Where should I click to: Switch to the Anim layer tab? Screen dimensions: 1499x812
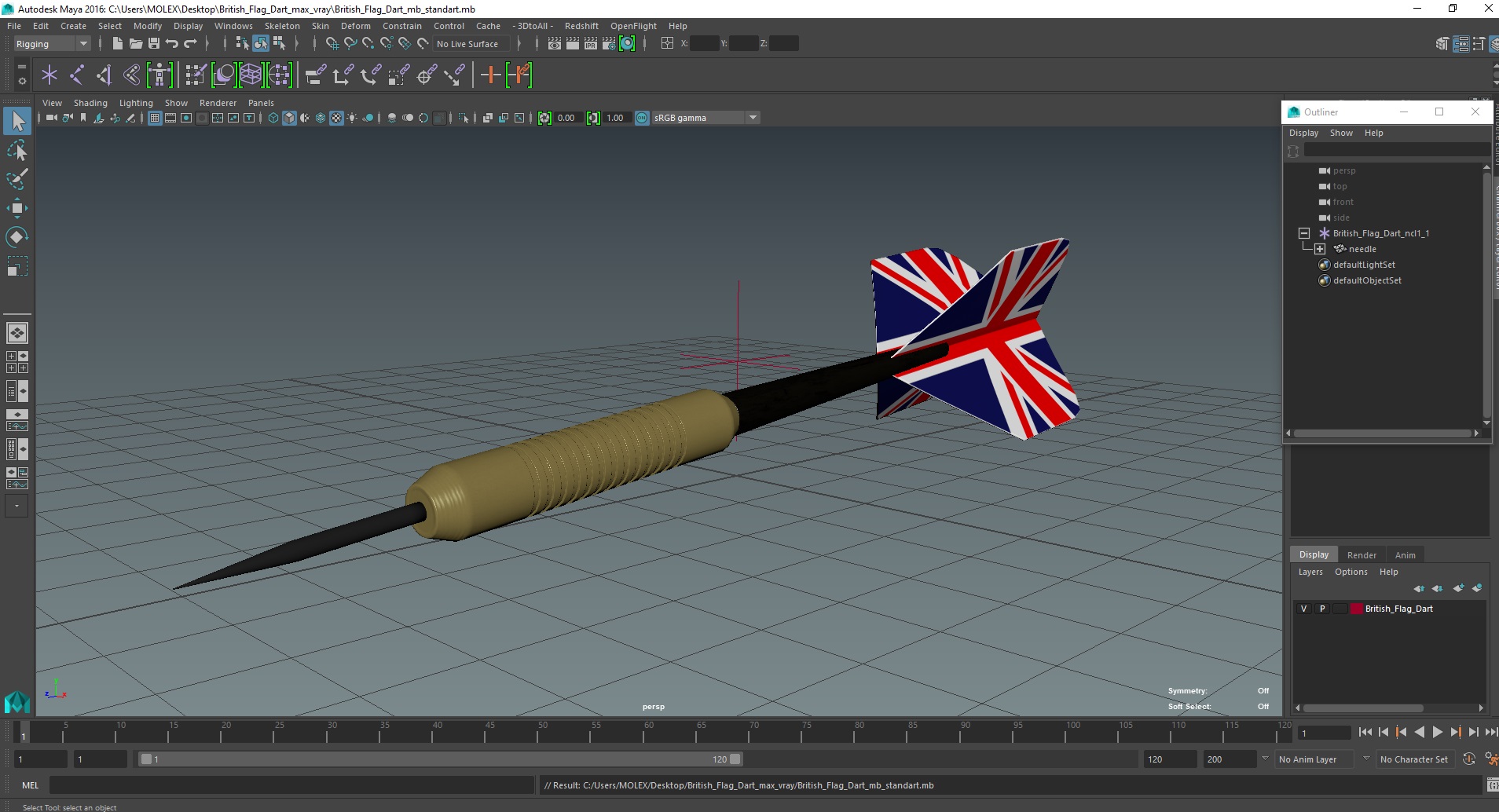[1405, 554]
